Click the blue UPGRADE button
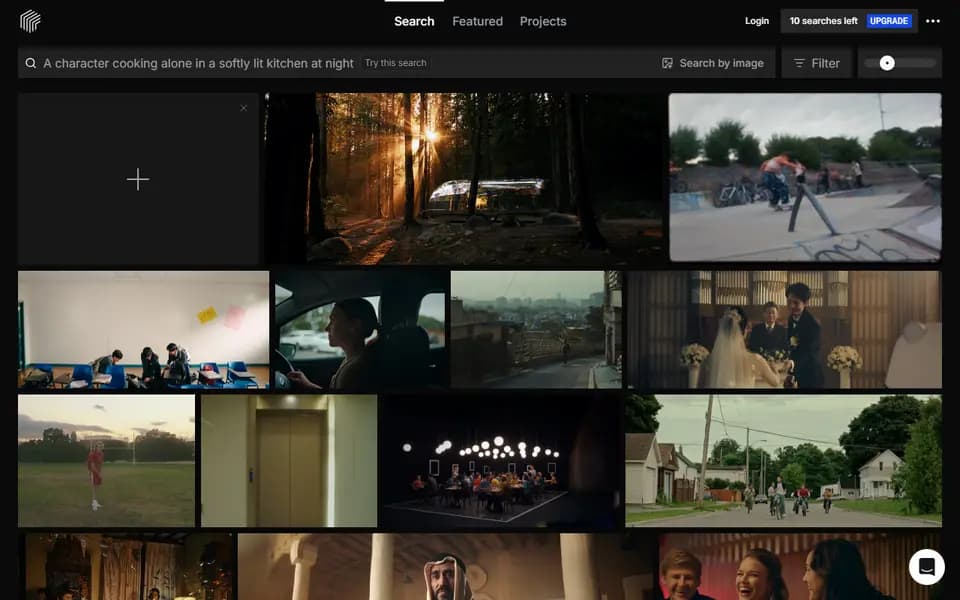960x600 pixels. [x=889, y=21]
